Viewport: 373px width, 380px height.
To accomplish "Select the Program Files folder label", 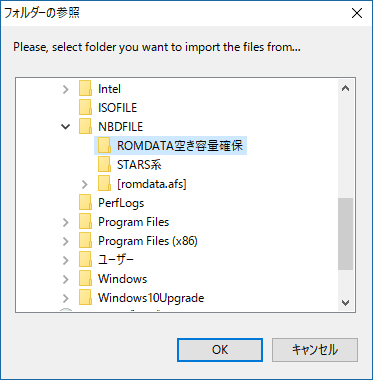I will click(x=133, y=222).
